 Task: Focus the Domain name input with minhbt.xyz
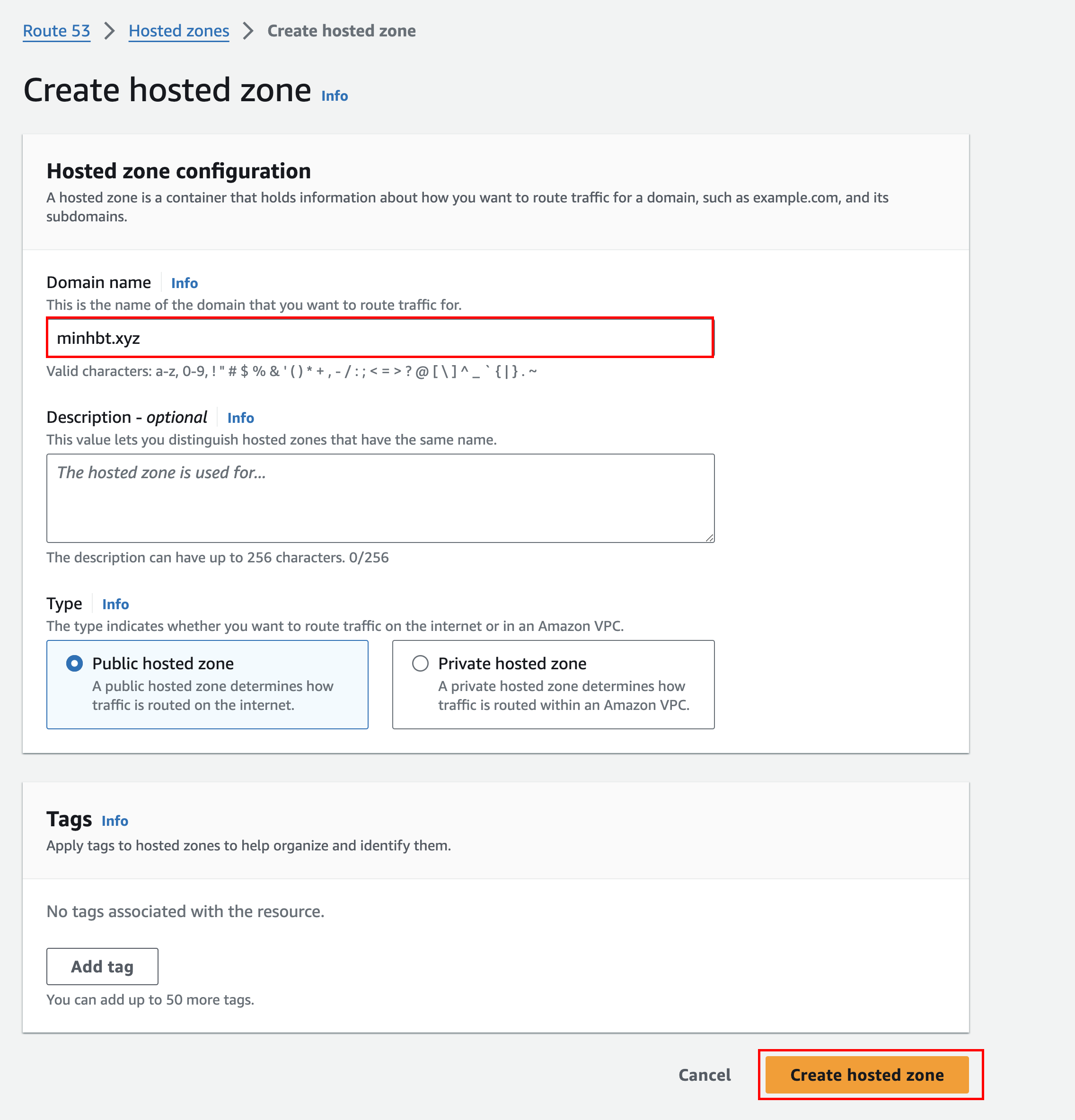[x=380, y=338]
